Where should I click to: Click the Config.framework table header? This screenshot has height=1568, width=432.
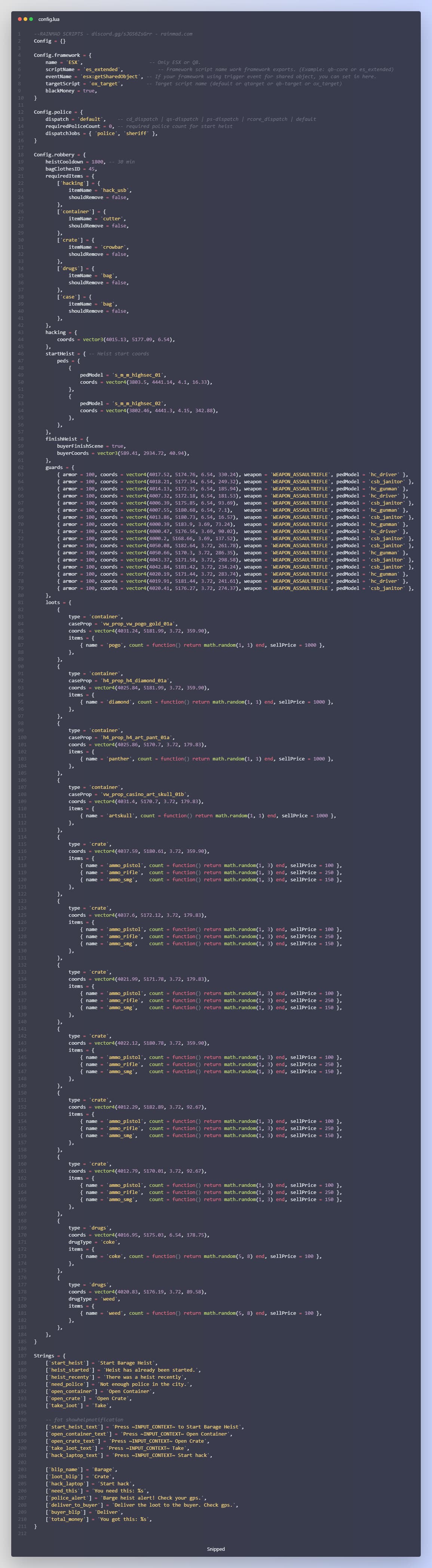click(x=63, y=55)
